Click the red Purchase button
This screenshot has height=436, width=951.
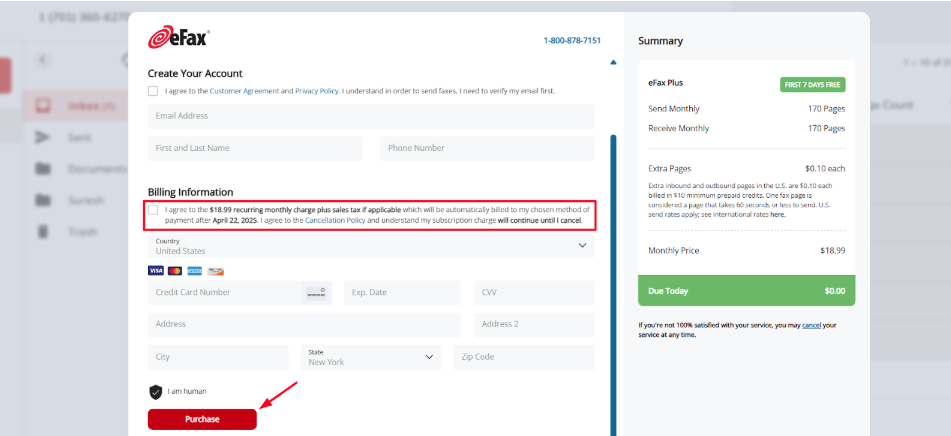[x=202, y=419]
